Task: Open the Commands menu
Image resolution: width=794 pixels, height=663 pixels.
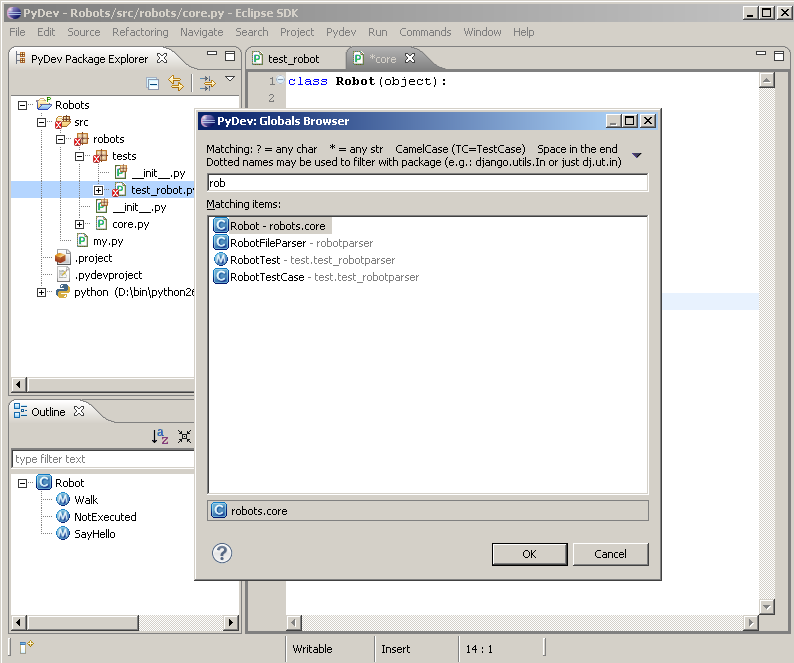Action: (425, 32)
